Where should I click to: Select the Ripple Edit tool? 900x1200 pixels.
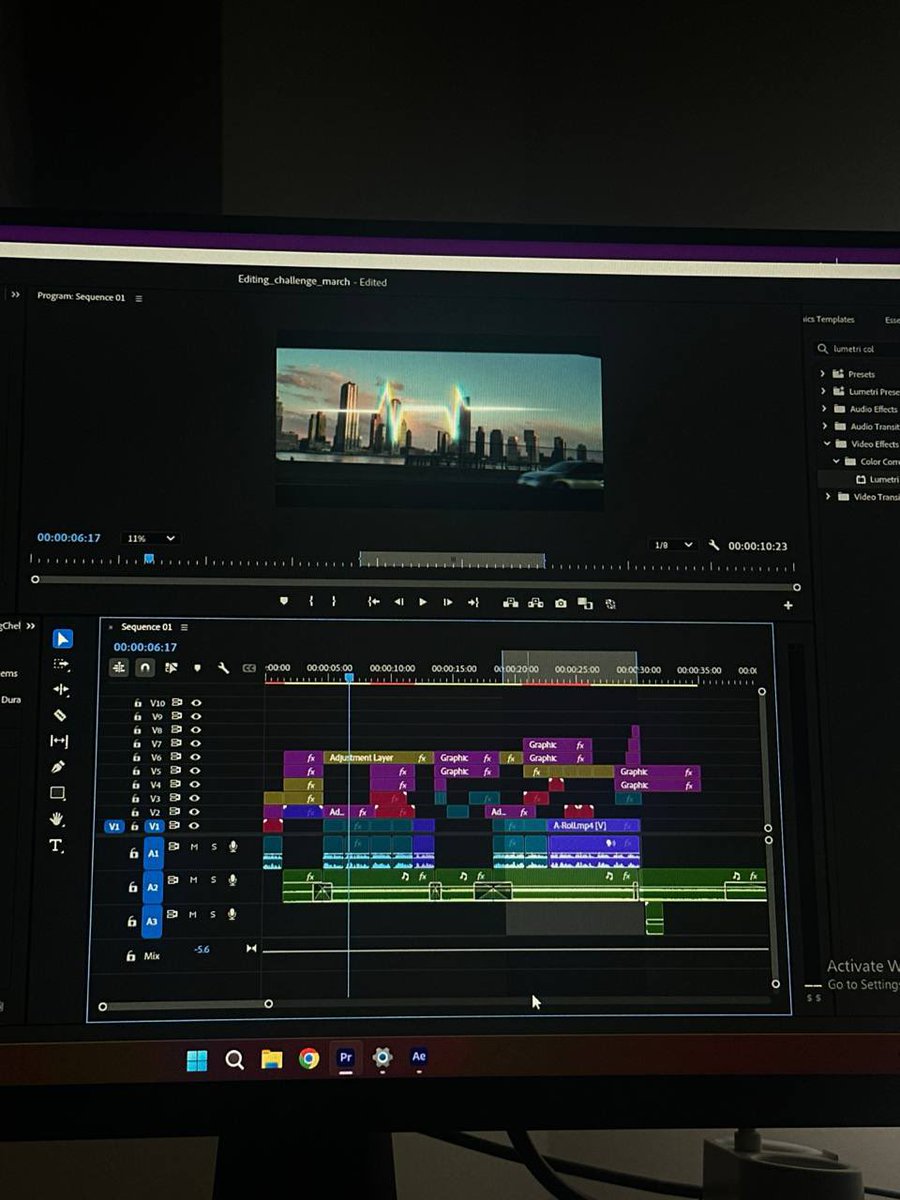(x=60, y=690)
